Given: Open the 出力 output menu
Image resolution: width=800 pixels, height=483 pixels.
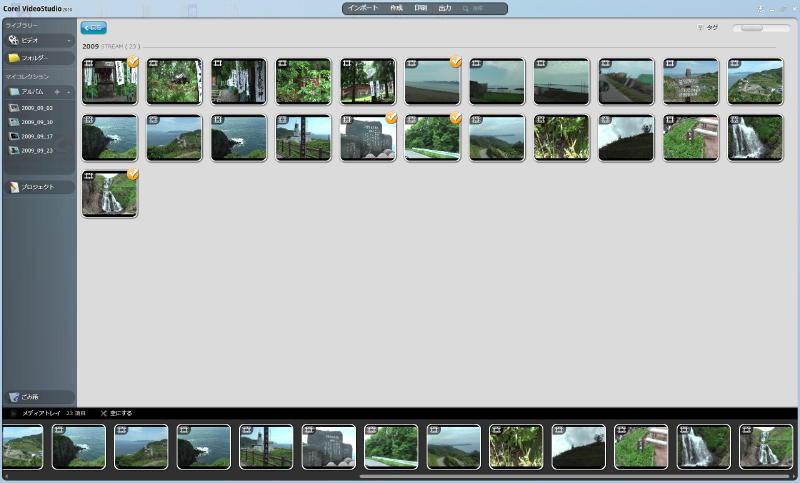Looking at the screenshot, I should [444, 8].
